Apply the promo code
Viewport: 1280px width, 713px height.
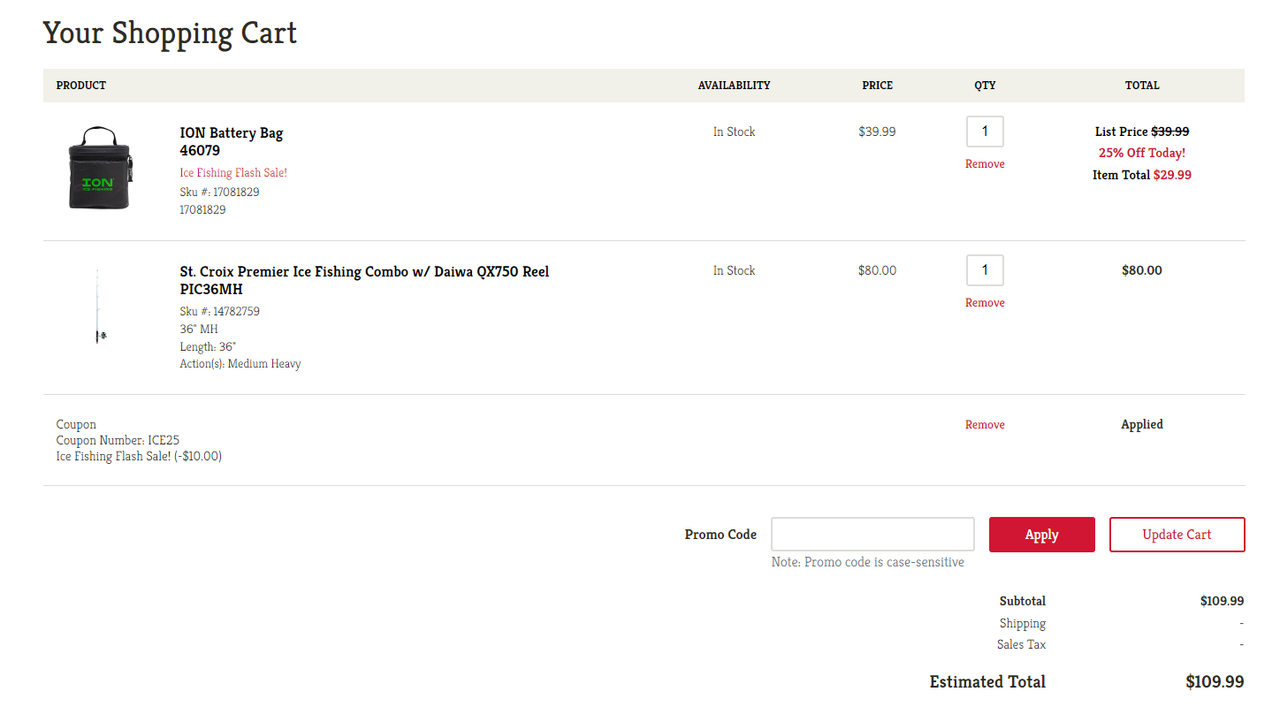[1042, 534]
